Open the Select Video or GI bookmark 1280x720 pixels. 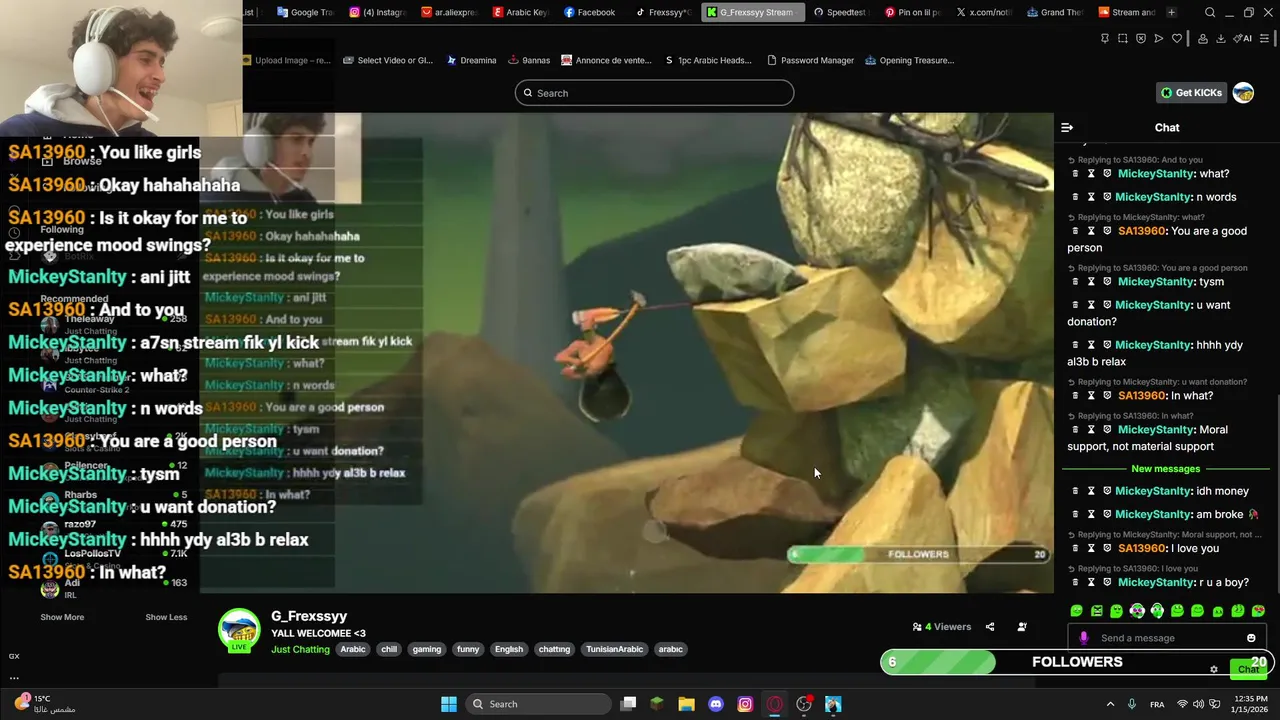pos(387,60)
